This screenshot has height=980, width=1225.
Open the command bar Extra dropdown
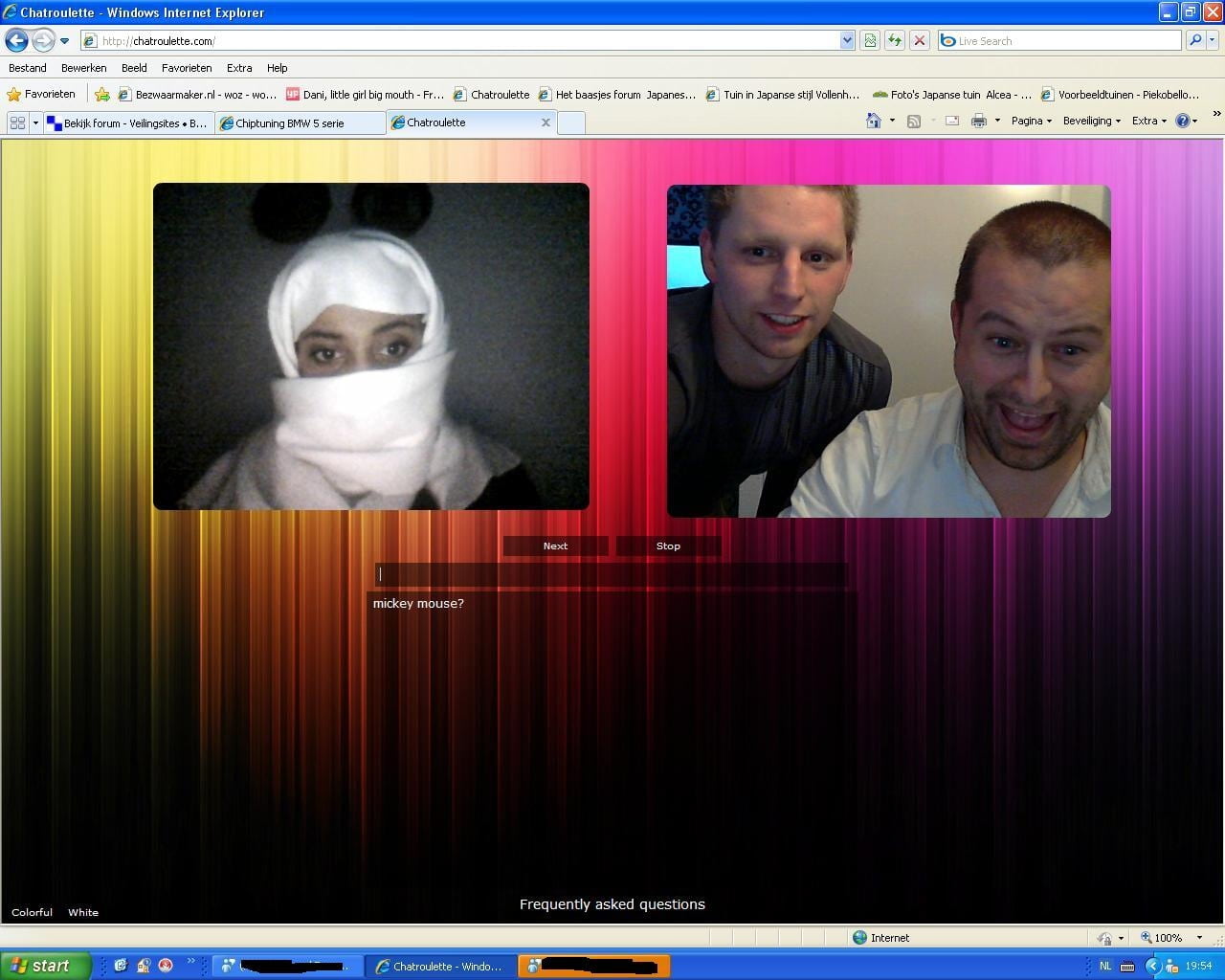1149,121
